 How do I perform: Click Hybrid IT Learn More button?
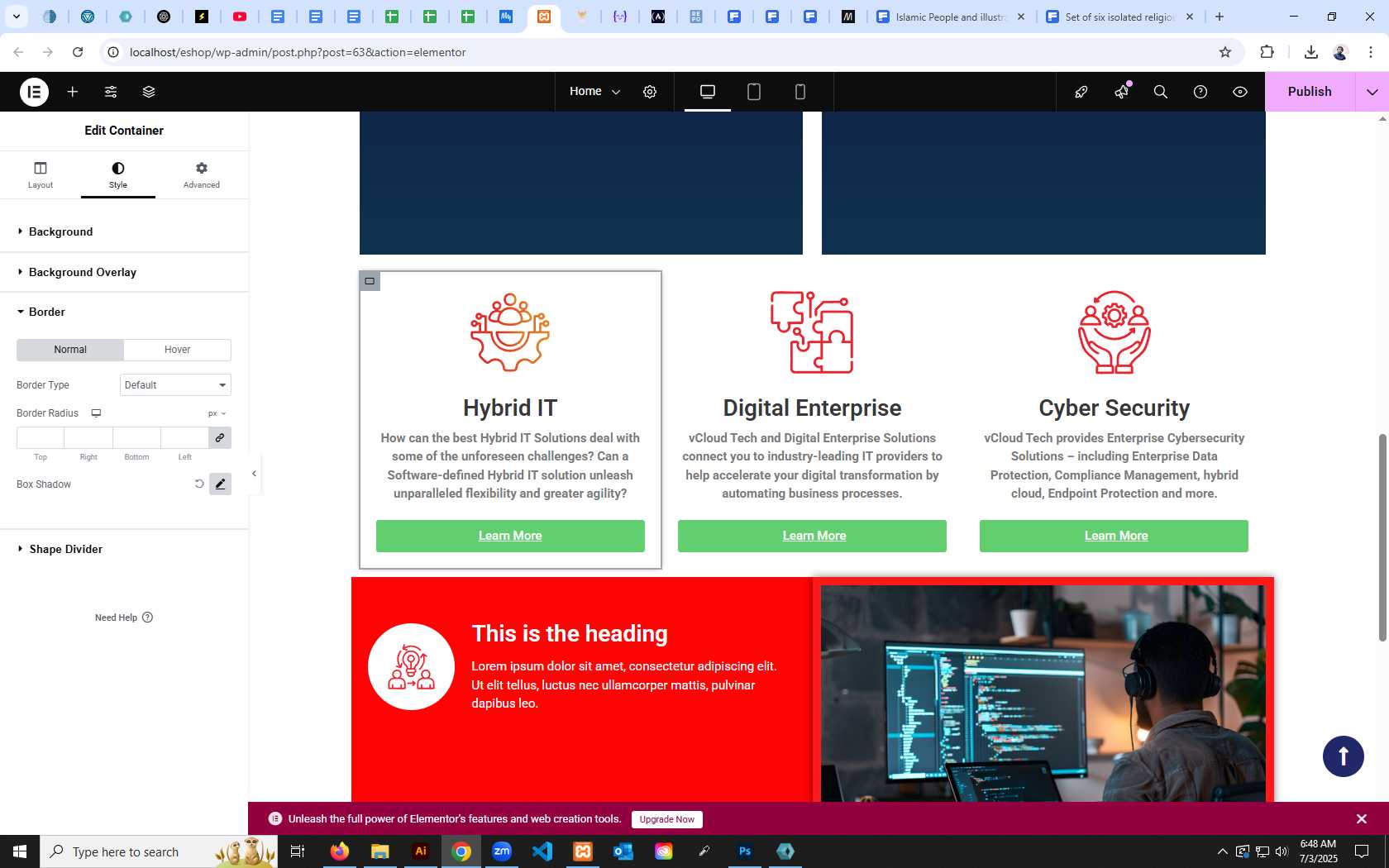pyautogui.click(x=510, y=536)
